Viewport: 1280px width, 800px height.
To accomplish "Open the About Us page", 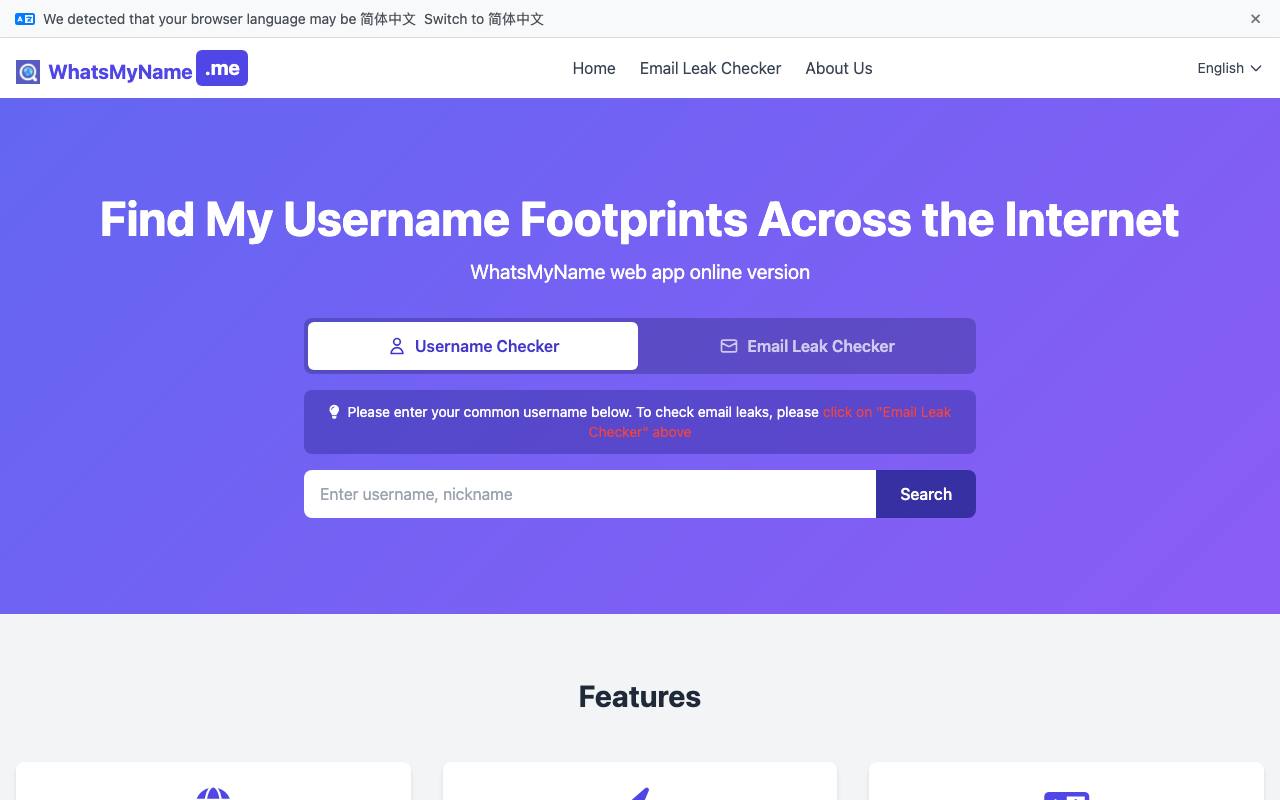I will [839, 68].
